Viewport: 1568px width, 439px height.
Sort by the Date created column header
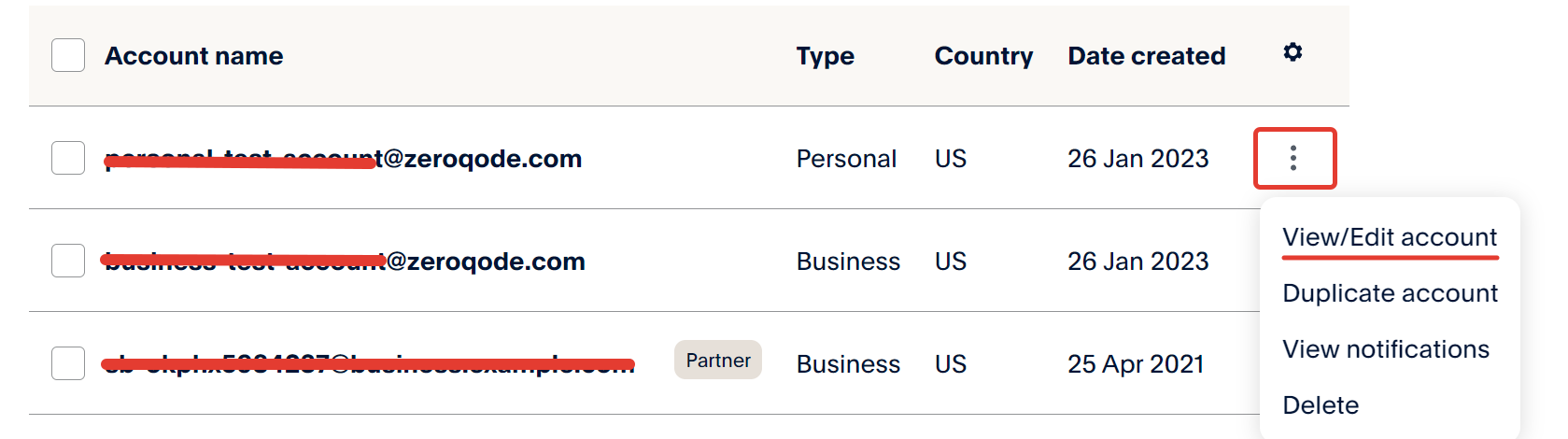click(1147, 56)
